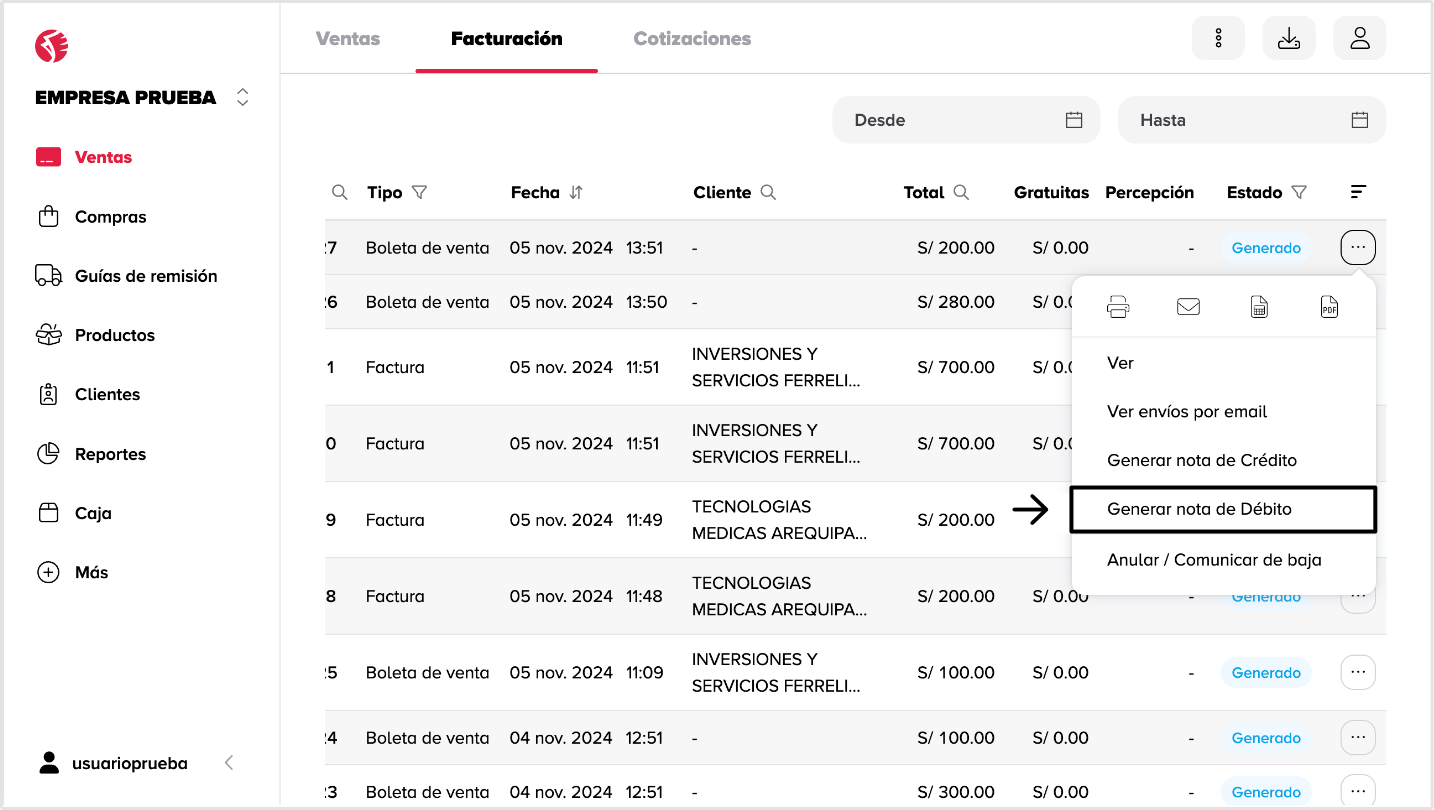Viewport: 1434px width, 810px height.
Task: Click the email envelope icon in popup
Action: click(x=1188, y=307)
